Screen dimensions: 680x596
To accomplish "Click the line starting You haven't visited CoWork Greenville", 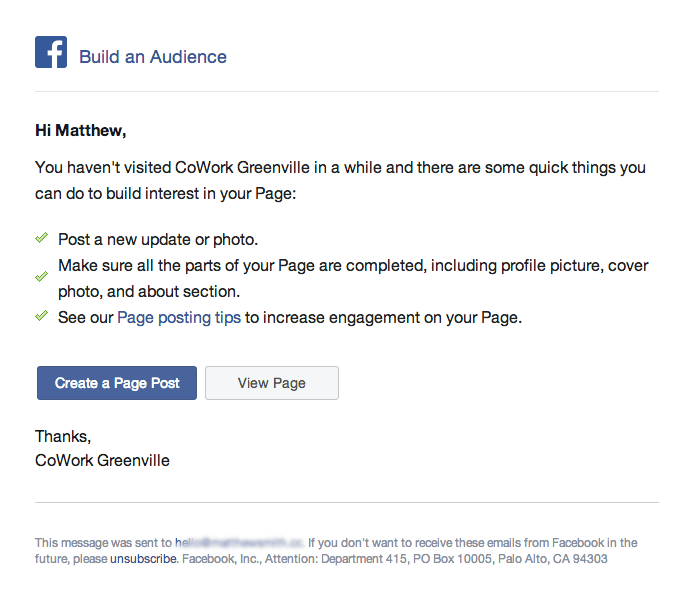I will point(340,167).
